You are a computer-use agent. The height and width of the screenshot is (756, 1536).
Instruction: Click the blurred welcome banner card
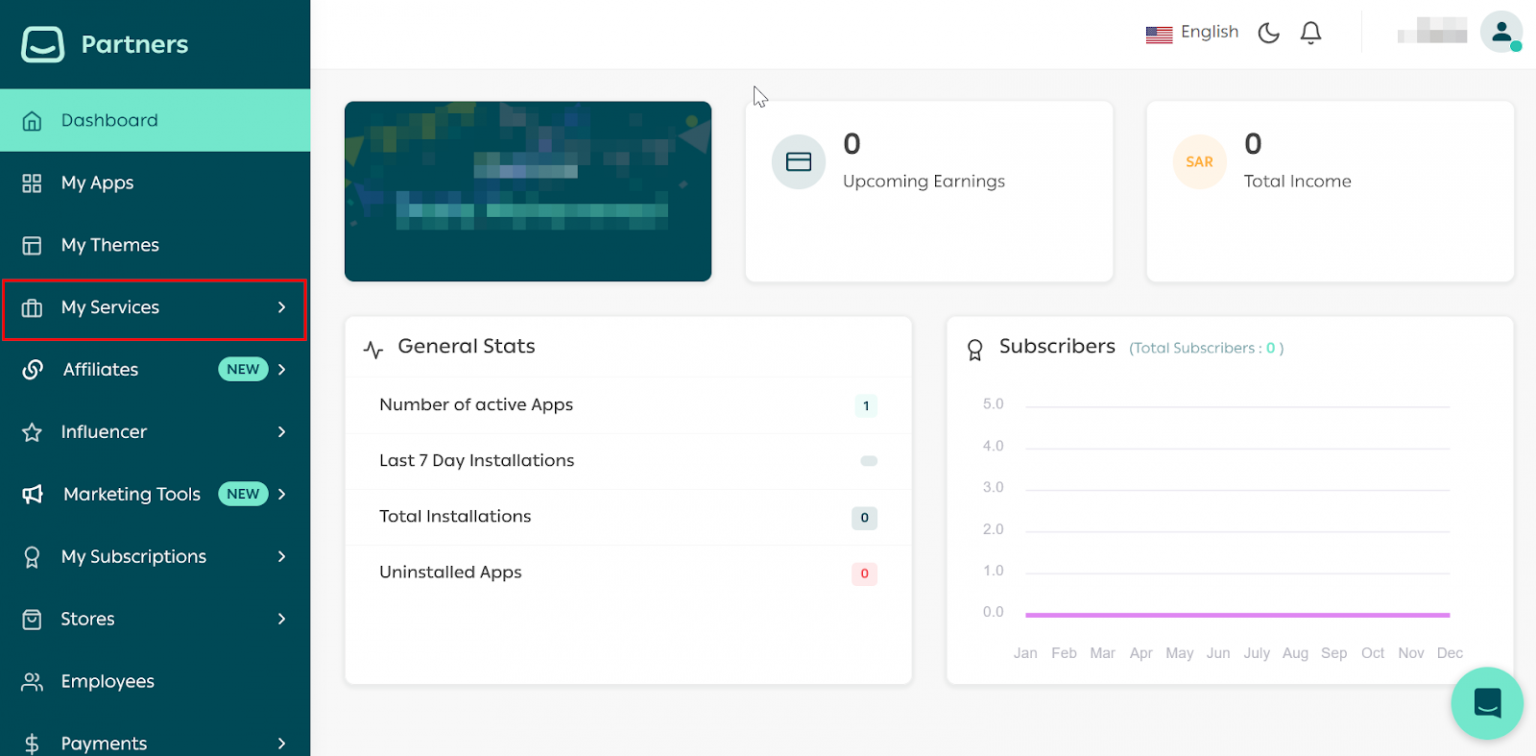pos(527,191)
